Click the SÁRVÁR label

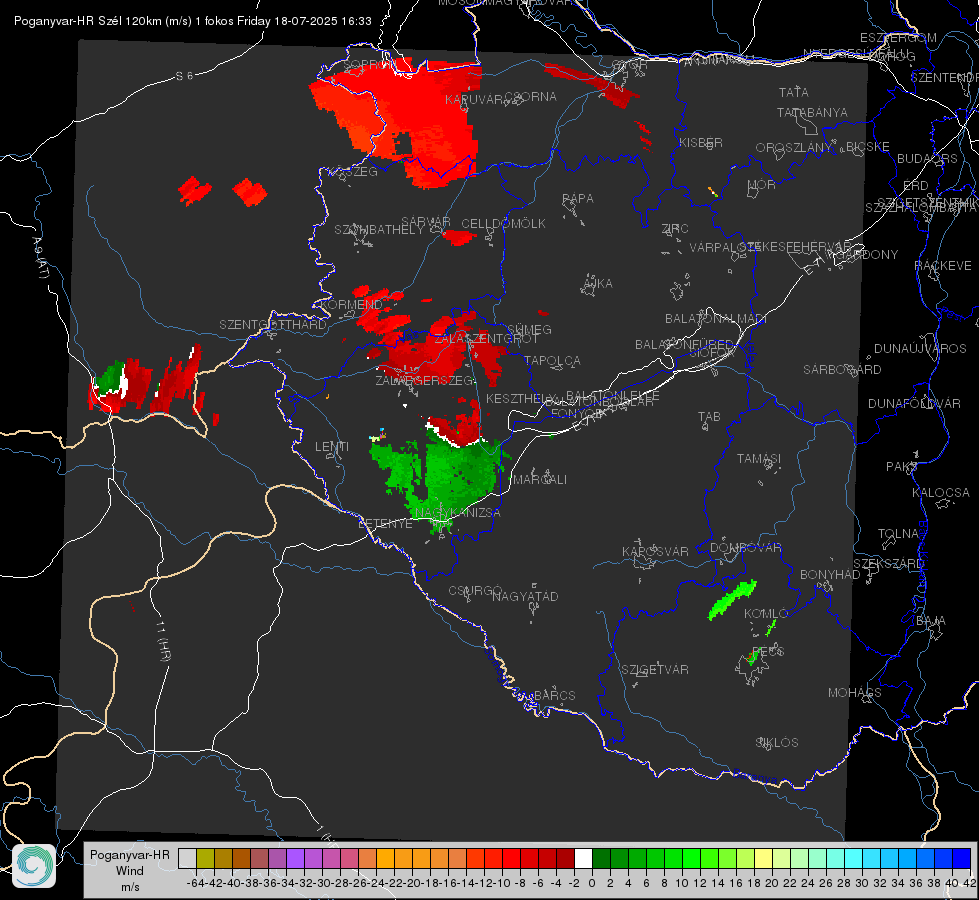click(426, 221)
